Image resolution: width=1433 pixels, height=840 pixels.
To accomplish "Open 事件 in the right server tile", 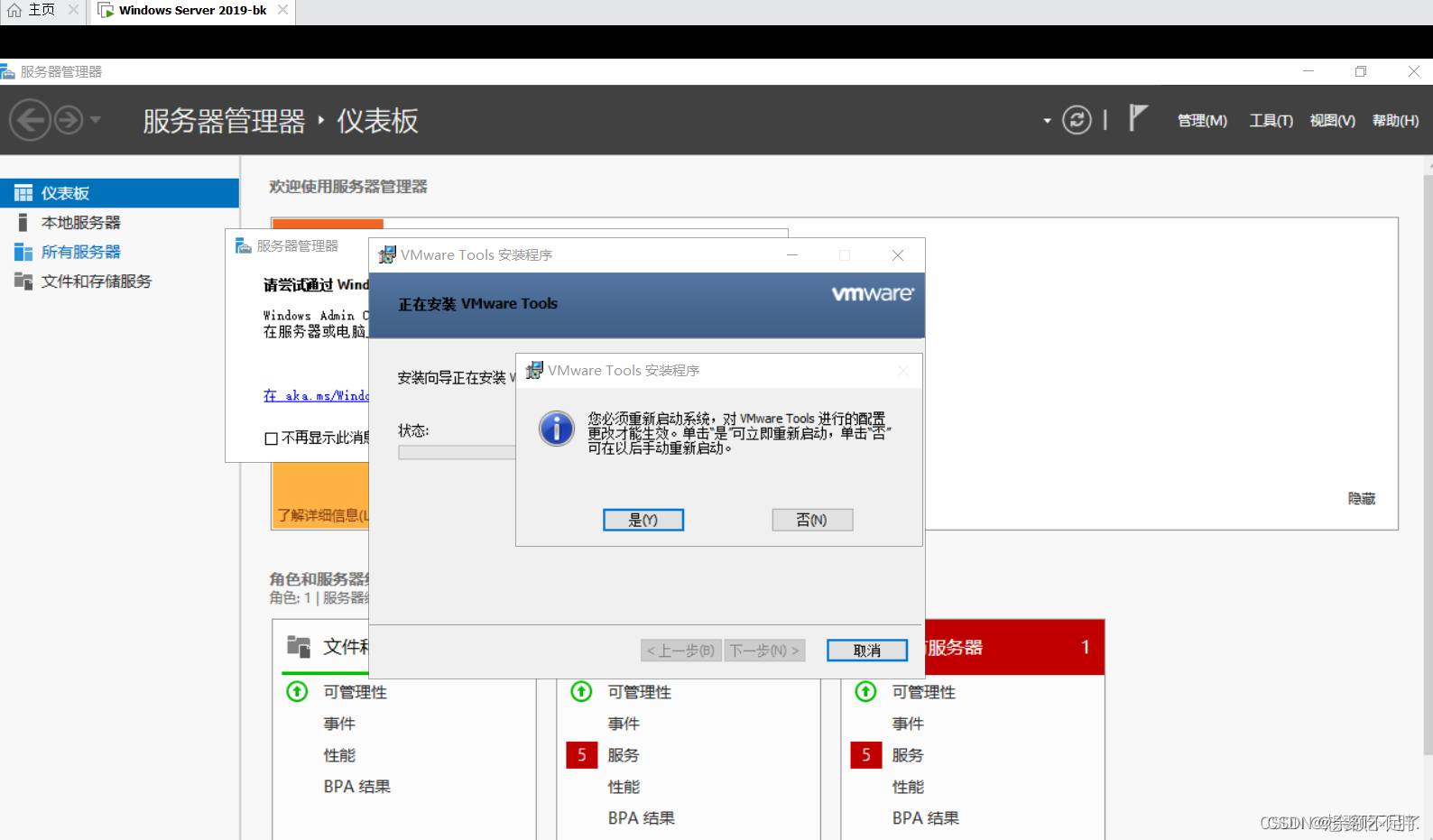I will coord(908,724).
